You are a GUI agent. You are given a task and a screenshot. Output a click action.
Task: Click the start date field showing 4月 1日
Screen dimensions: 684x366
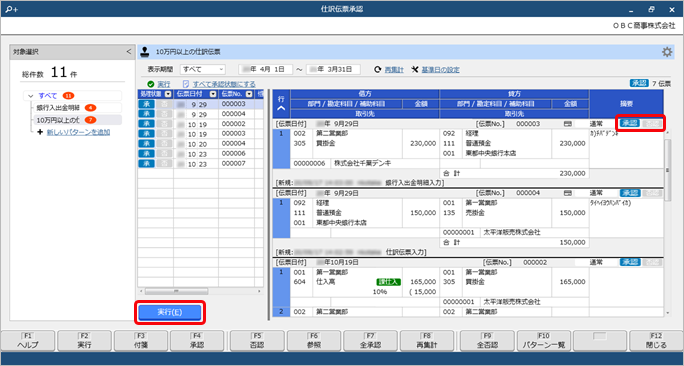(x=265, y=69)
